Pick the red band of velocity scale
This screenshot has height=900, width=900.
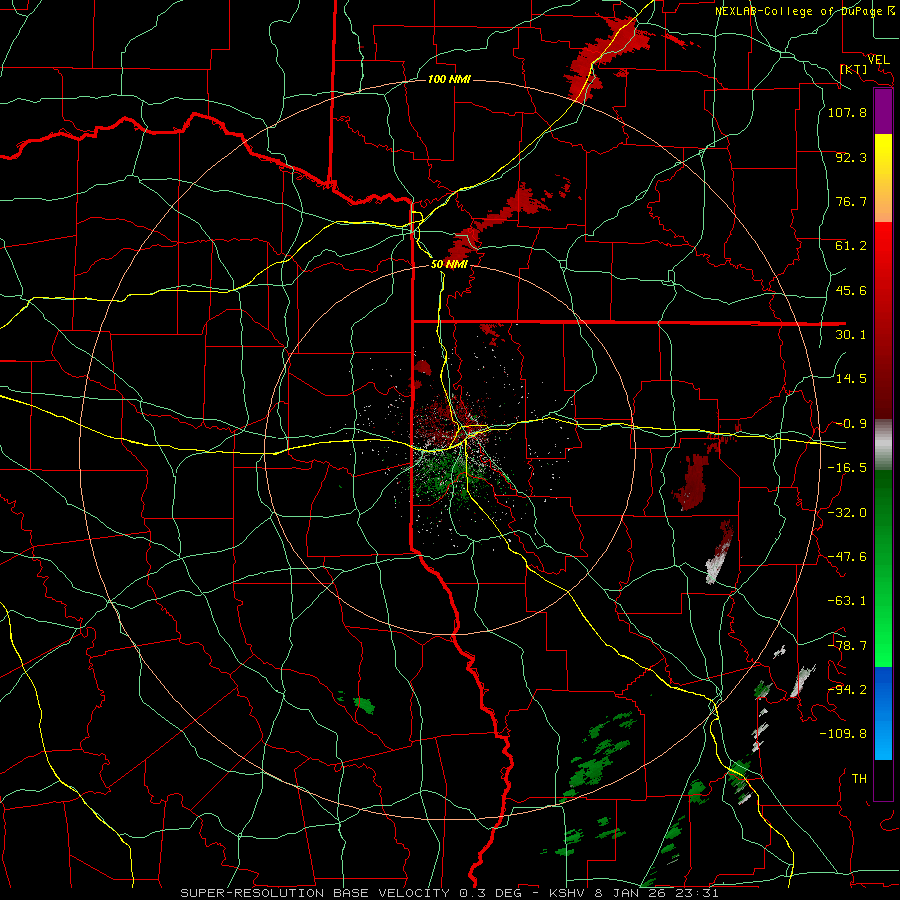point(883,320)
